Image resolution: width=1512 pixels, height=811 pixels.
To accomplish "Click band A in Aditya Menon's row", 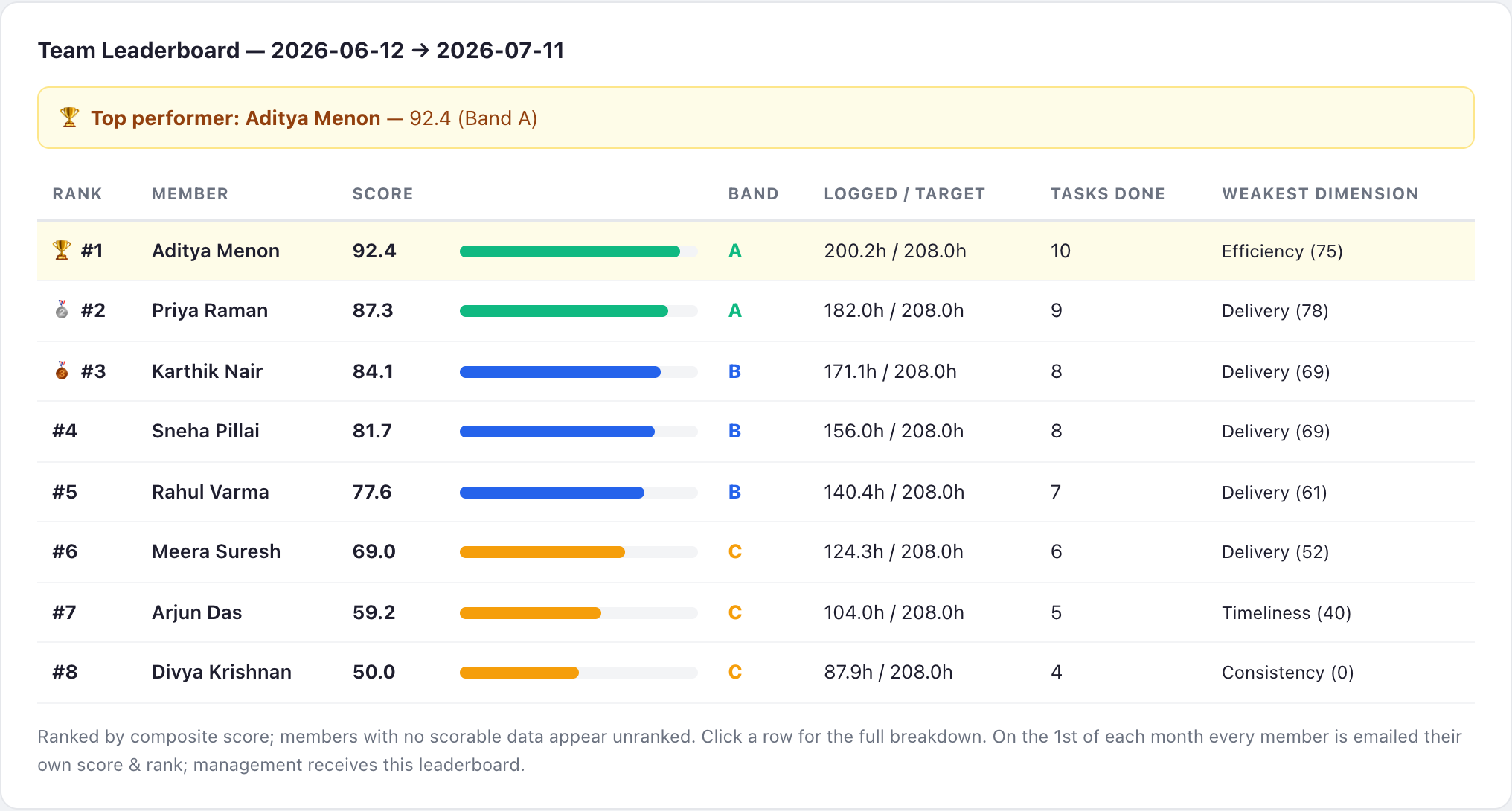I will pos(735,251).
